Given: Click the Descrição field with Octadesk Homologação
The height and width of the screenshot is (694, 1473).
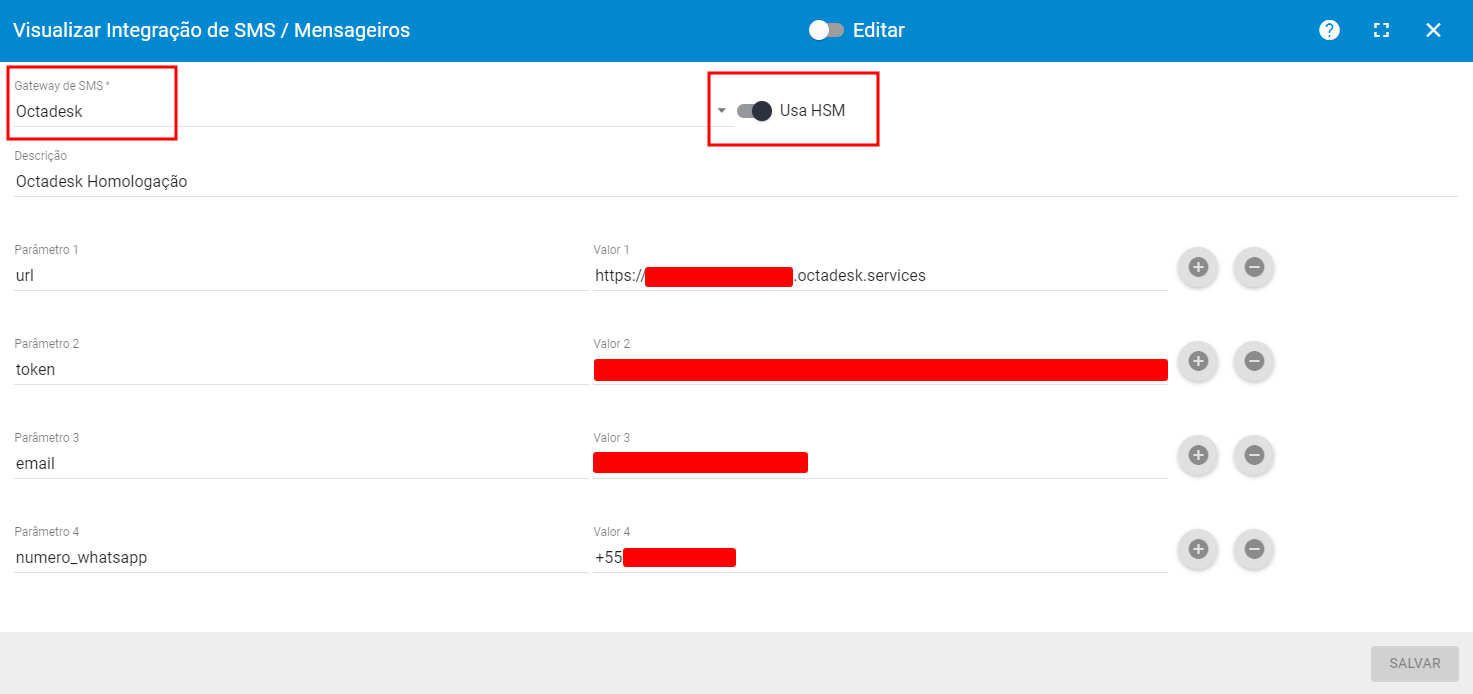Looking at the screenshot, I should pyautogui.click(x=736, y=182).
